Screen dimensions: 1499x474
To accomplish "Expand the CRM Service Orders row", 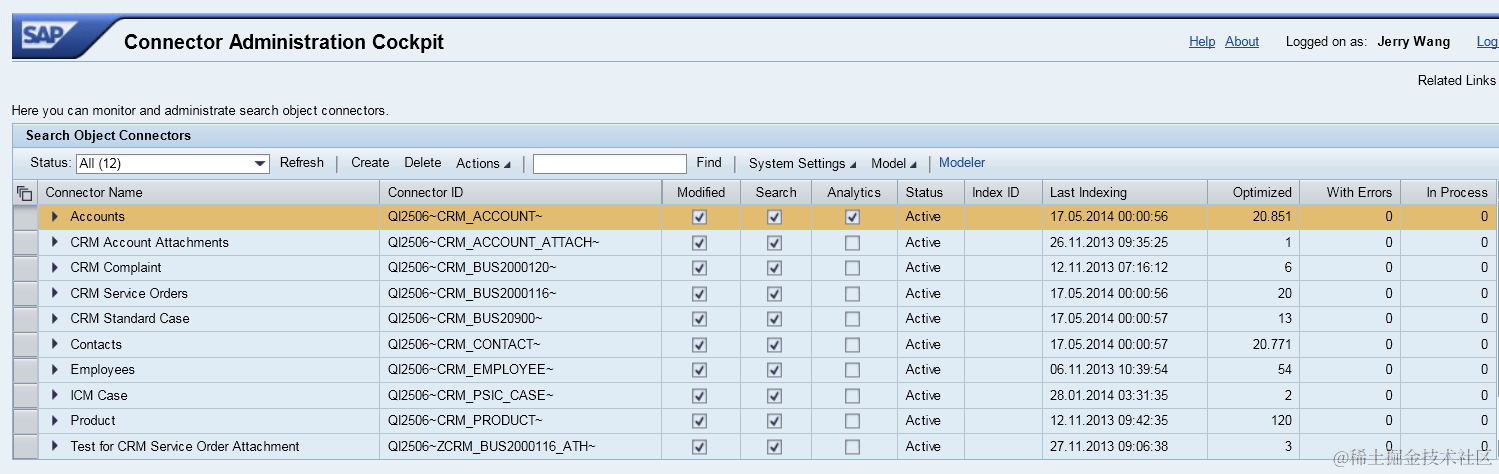I will pos(55,293).
